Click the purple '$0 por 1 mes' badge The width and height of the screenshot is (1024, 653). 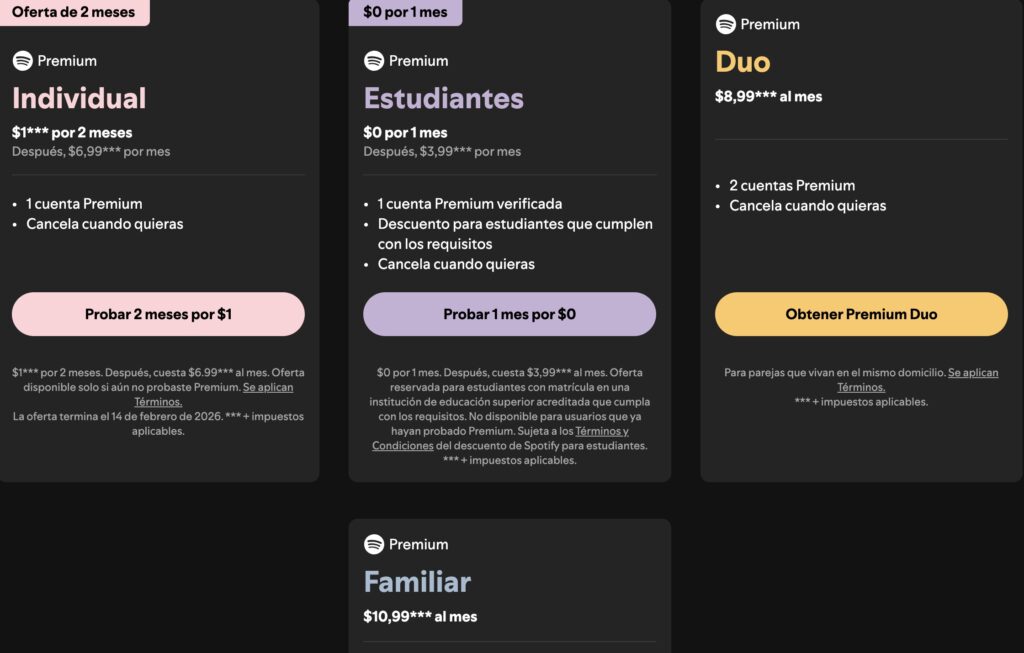[x=405, y=12]
